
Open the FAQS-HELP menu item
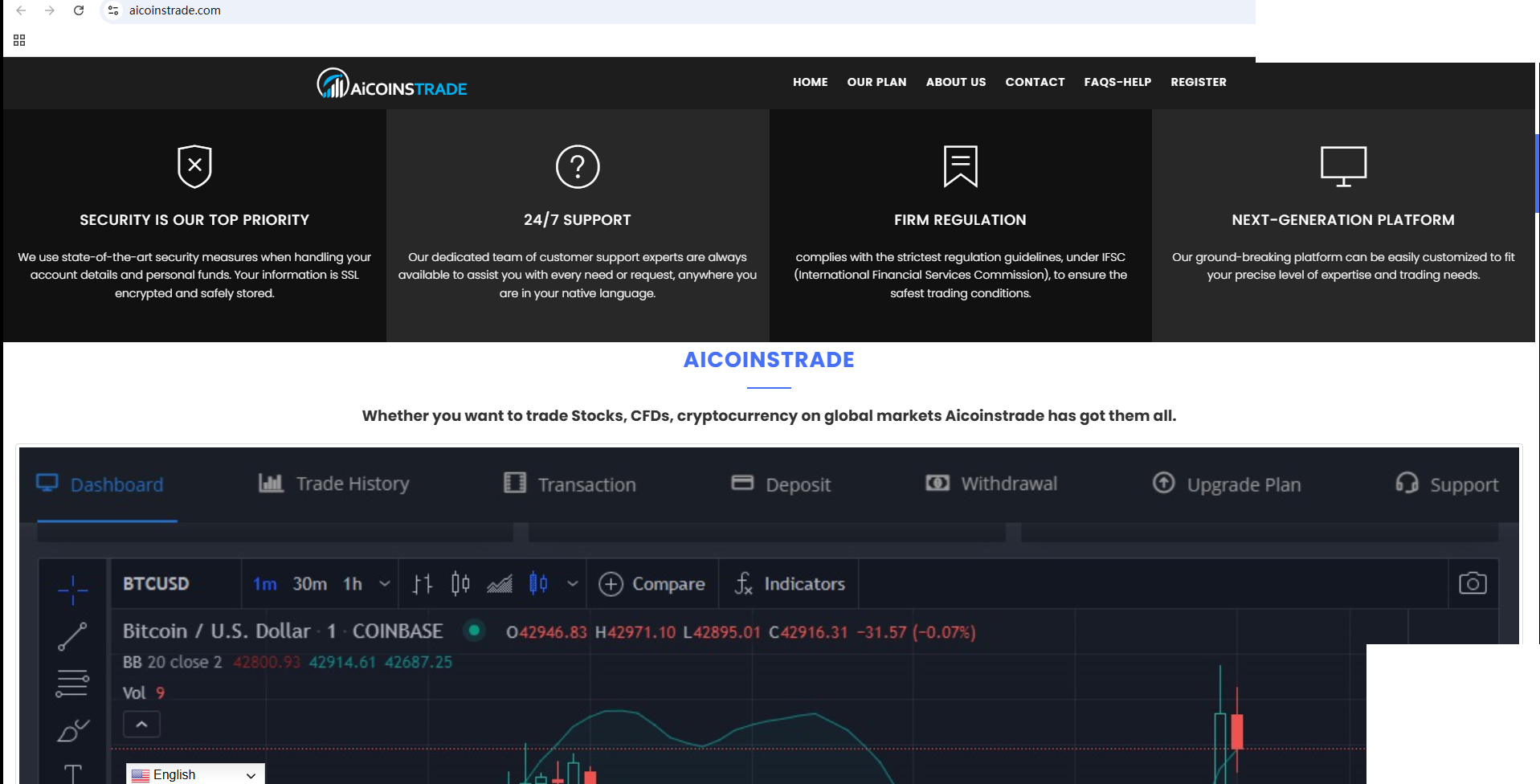(x=1117, y=82)
